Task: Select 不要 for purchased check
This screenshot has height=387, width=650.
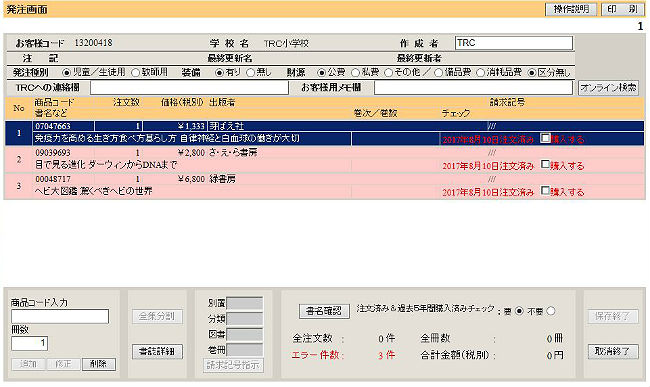Action: pos(551,311)
